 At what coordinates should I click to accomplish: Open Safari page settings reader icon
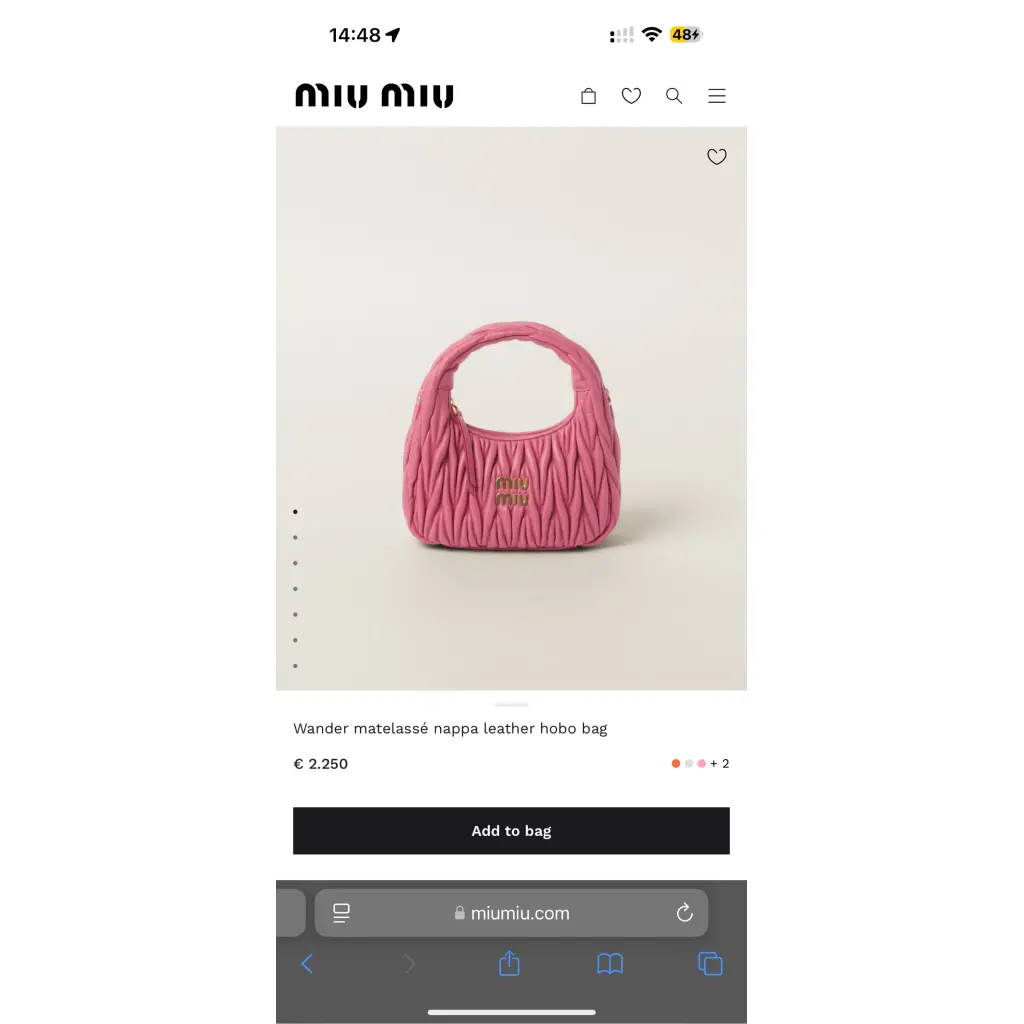click(342, 913)
